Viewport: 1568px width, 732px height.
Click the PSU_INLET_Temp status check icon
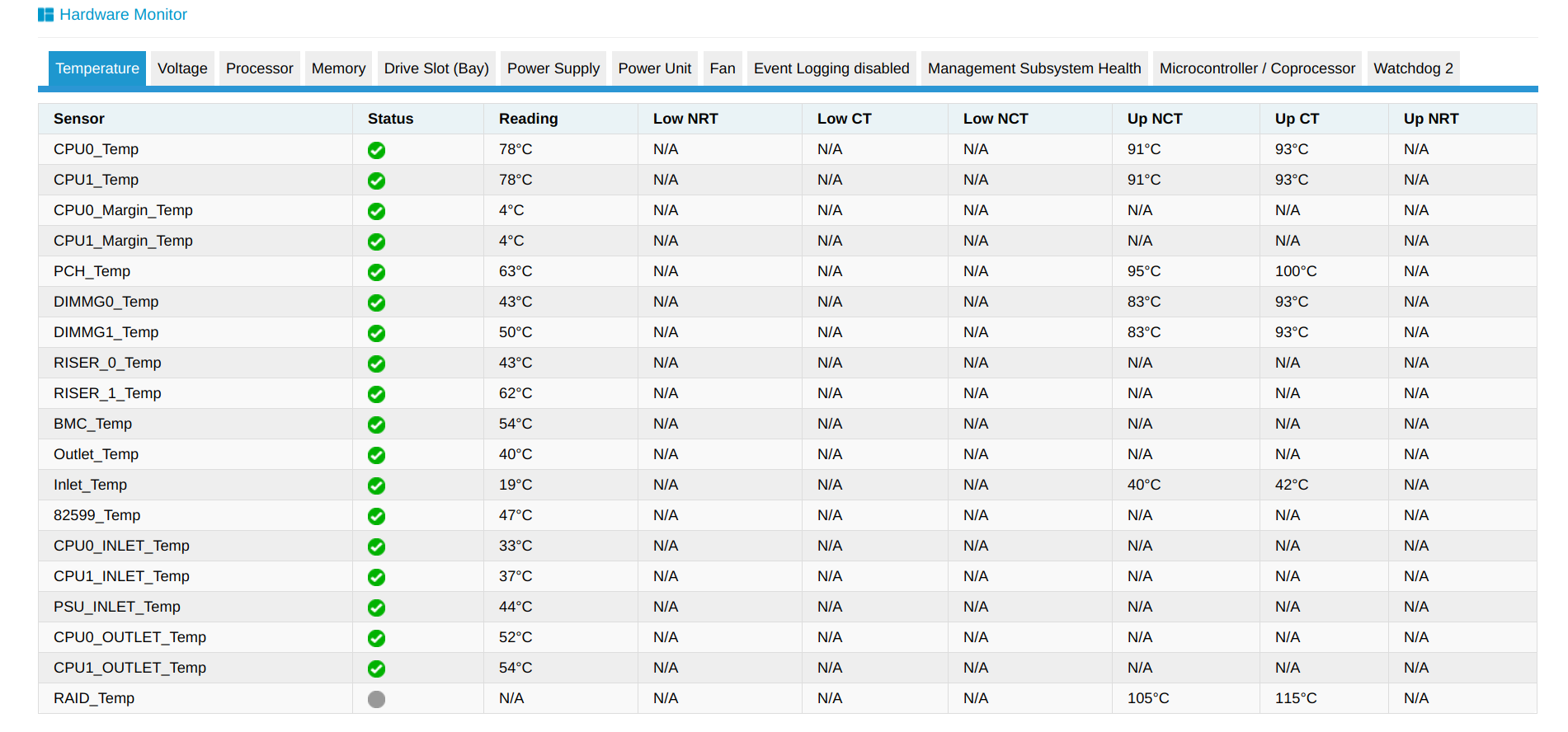pos(376,608)
